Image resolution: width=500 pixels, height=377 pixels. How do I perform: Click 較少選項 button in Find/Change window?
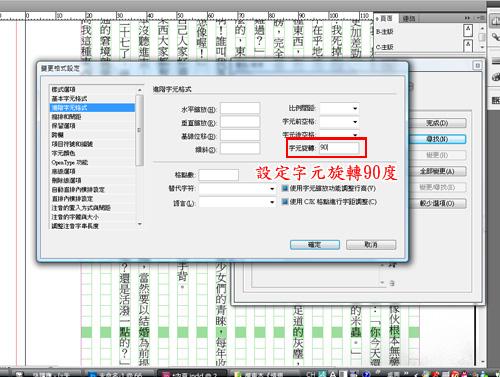437,203
